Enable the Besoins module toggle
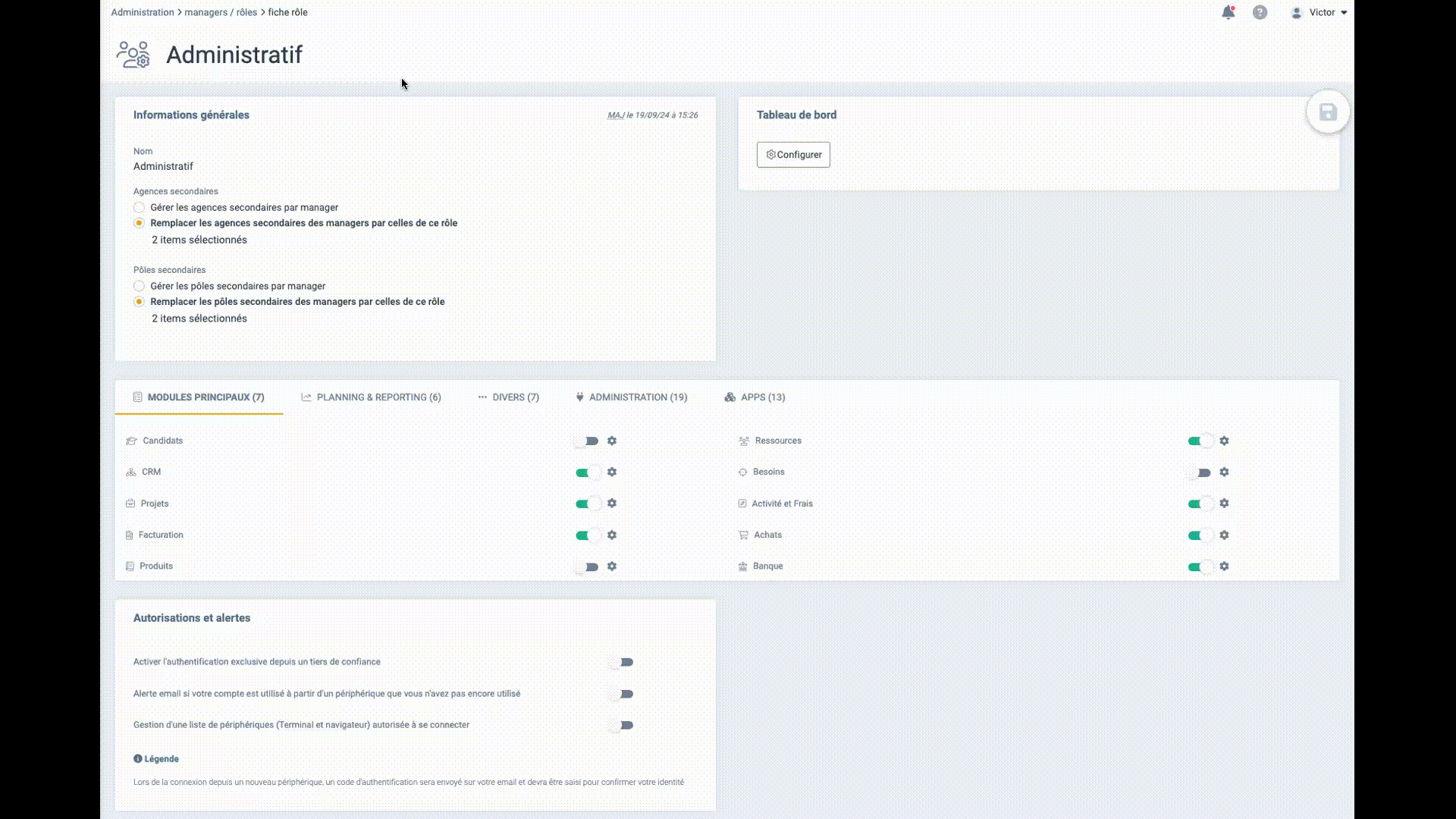Screen dimensions: 1456x819 (x=1199, y=472)
